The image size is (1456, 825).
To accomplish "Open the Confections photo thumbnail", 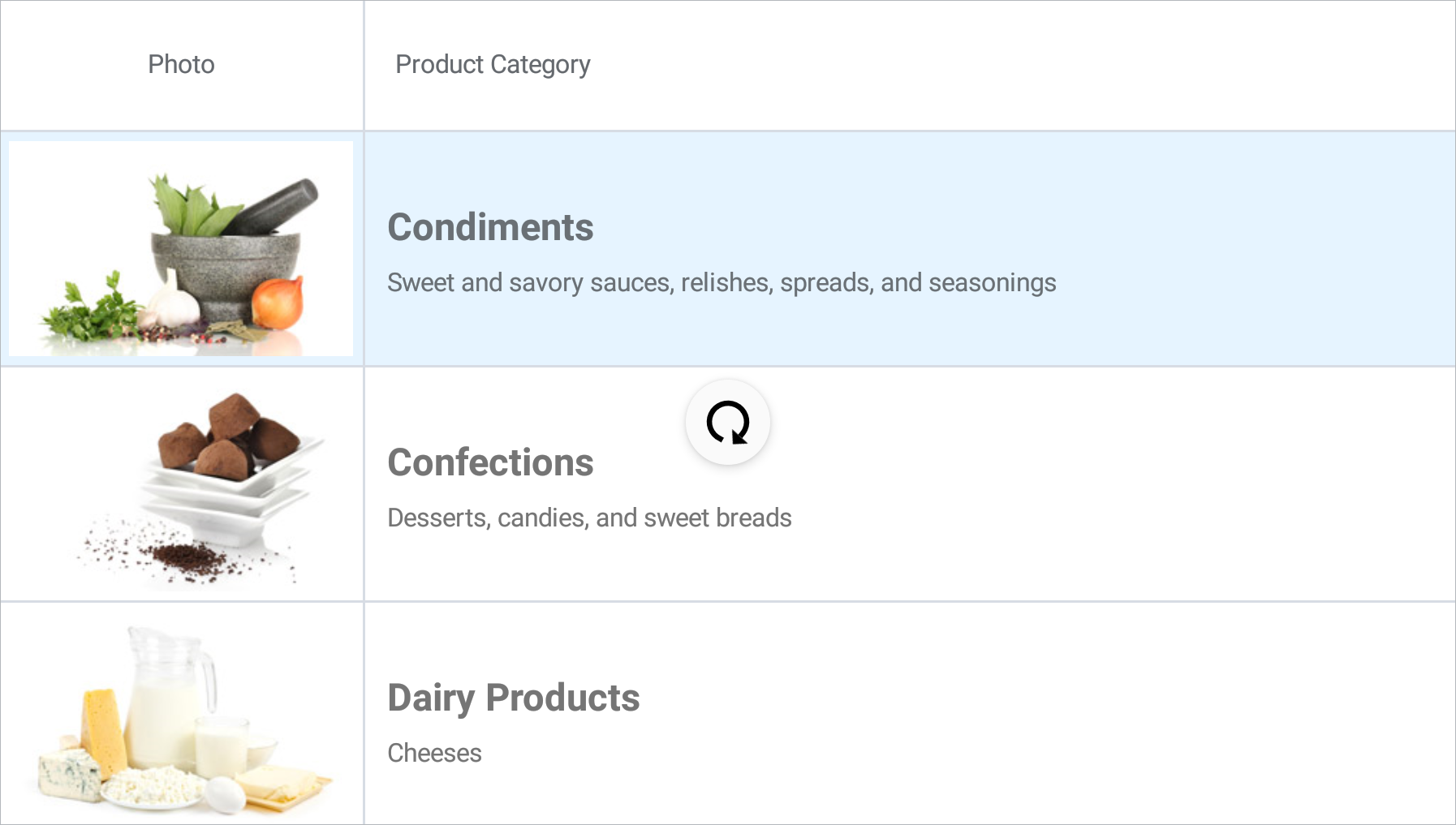I will (x=181, y=483).
